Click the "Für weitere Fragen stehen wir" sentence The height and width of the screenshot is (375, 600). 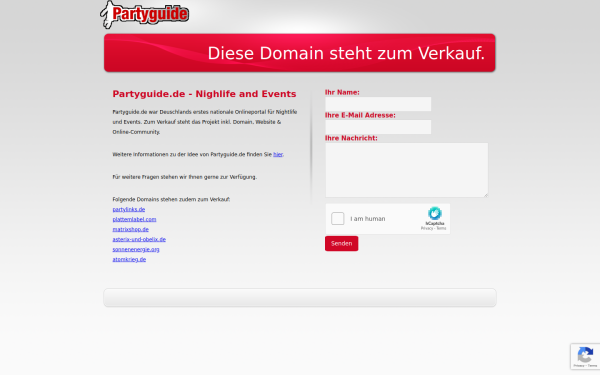coord(184,177)
